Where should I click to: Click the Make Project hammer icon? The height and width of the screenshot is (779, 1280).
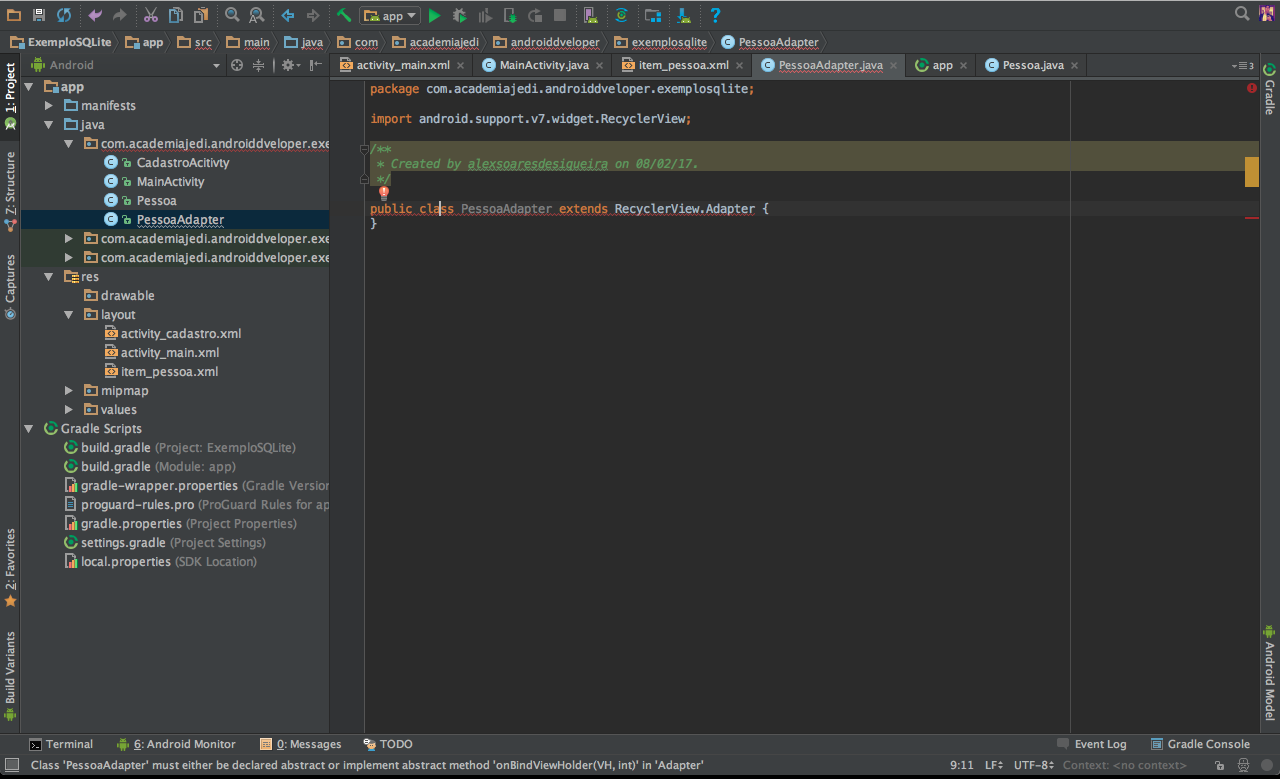343,15
